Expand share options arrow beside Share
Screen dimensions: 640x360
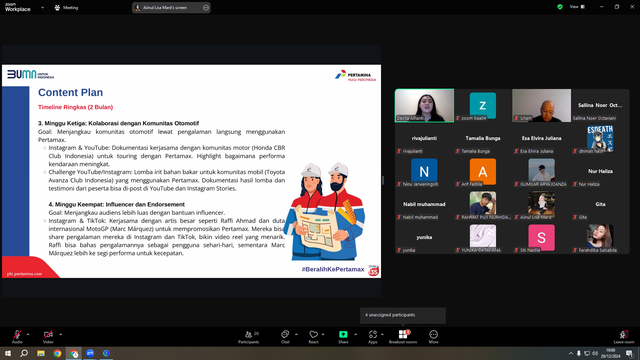[355, 334]
